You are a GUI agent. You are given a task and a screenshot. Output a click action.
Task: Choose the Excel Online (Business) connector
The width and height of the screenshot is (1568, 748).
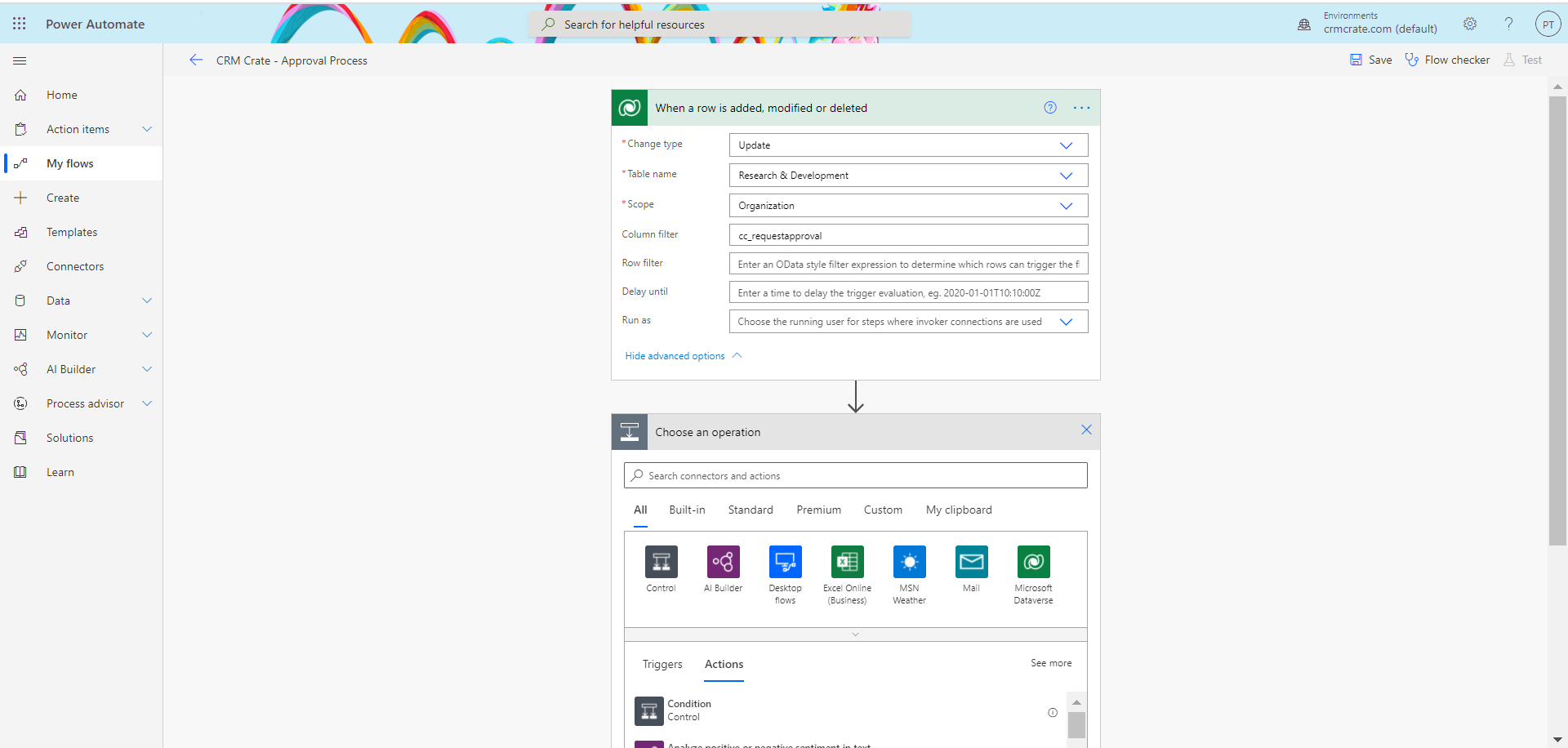[x=847, y=562]
